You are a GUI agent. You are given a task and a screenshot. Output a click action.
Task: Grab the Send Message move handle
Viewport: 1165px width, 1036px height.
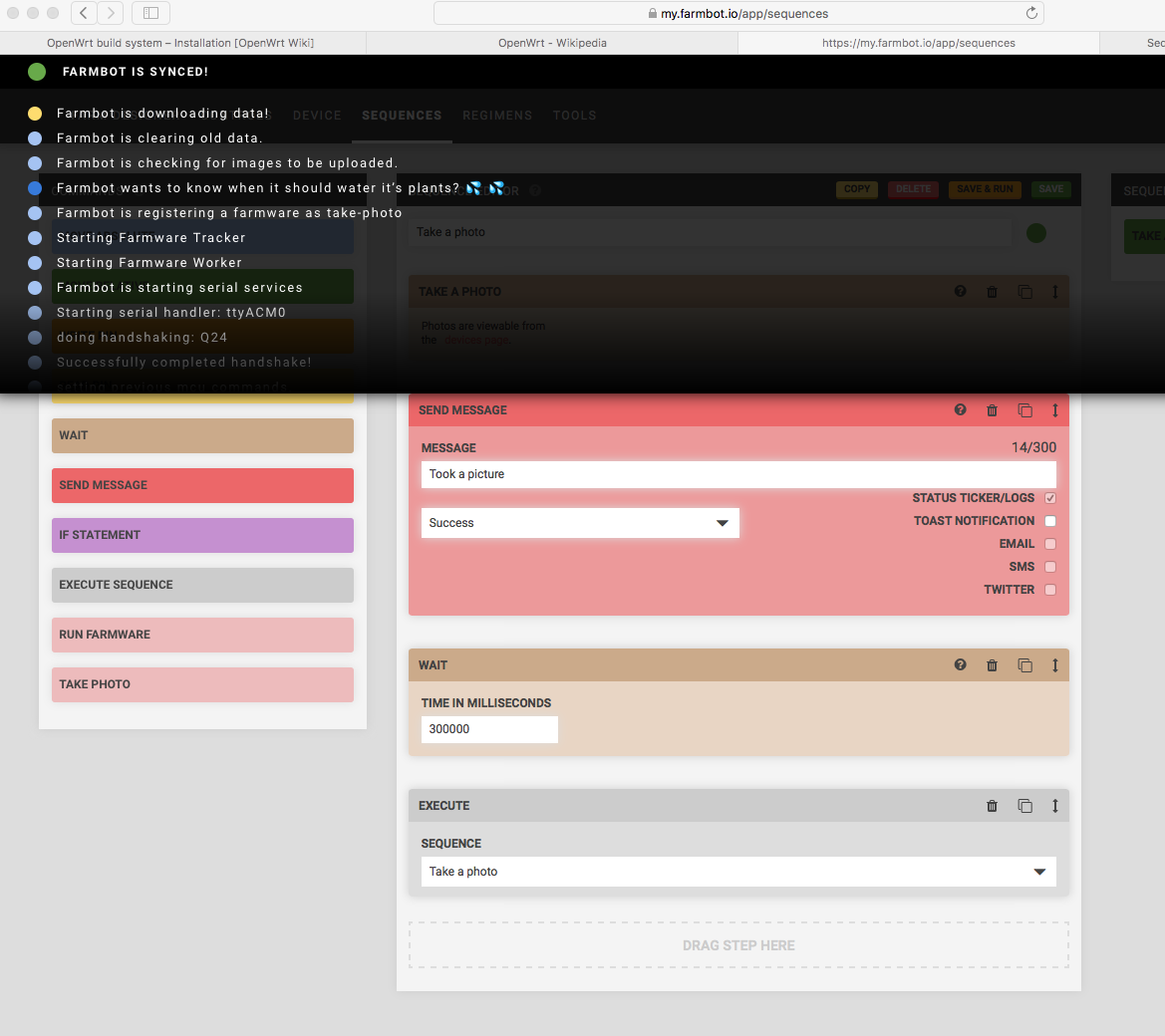[1055, 410]
